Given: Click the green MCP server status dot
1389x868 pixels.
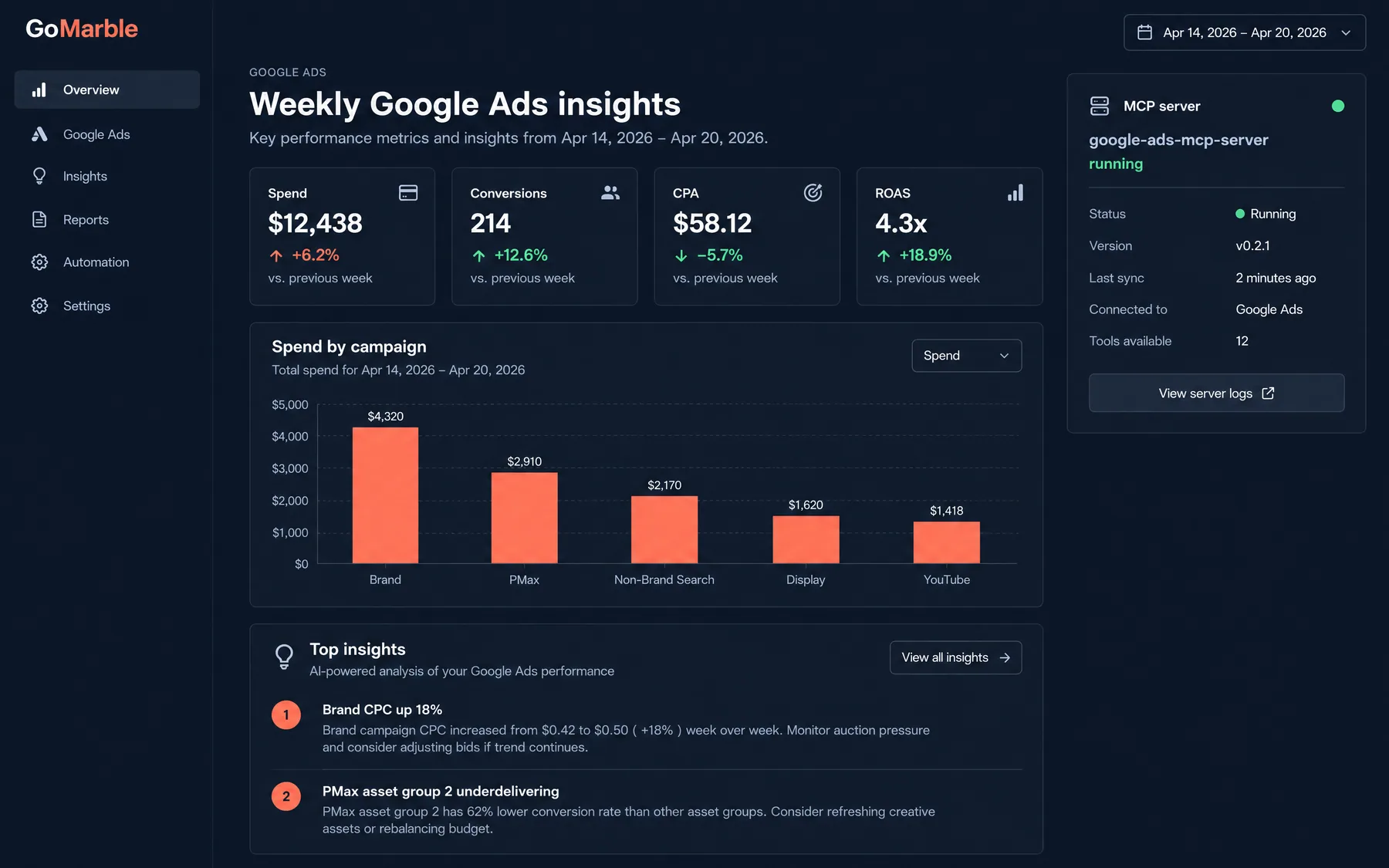Looking at the screenshot, I should pos(1338,106).
